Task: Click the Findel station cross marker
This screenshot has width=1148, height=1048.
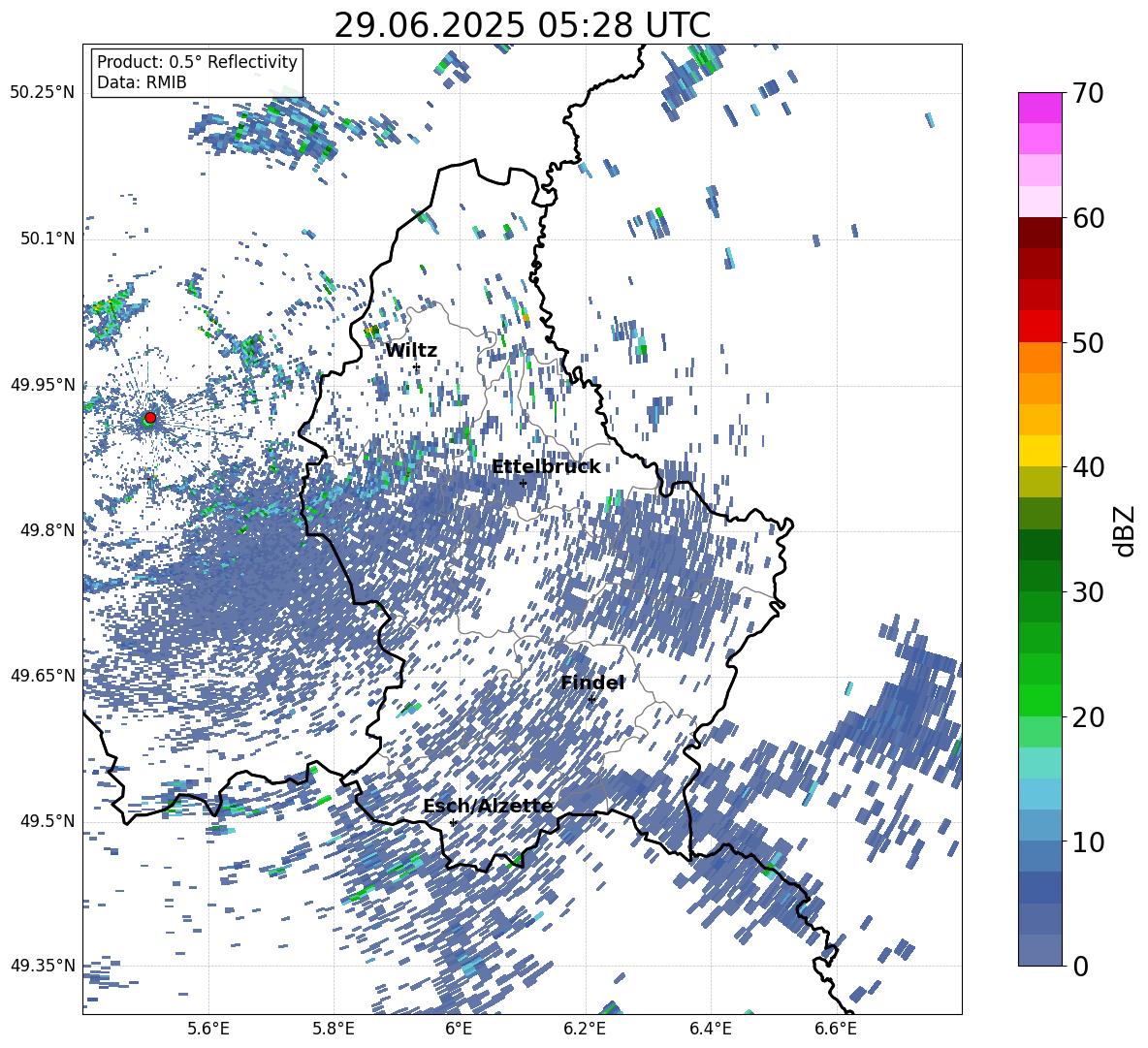Action: [x=591, y=700]
